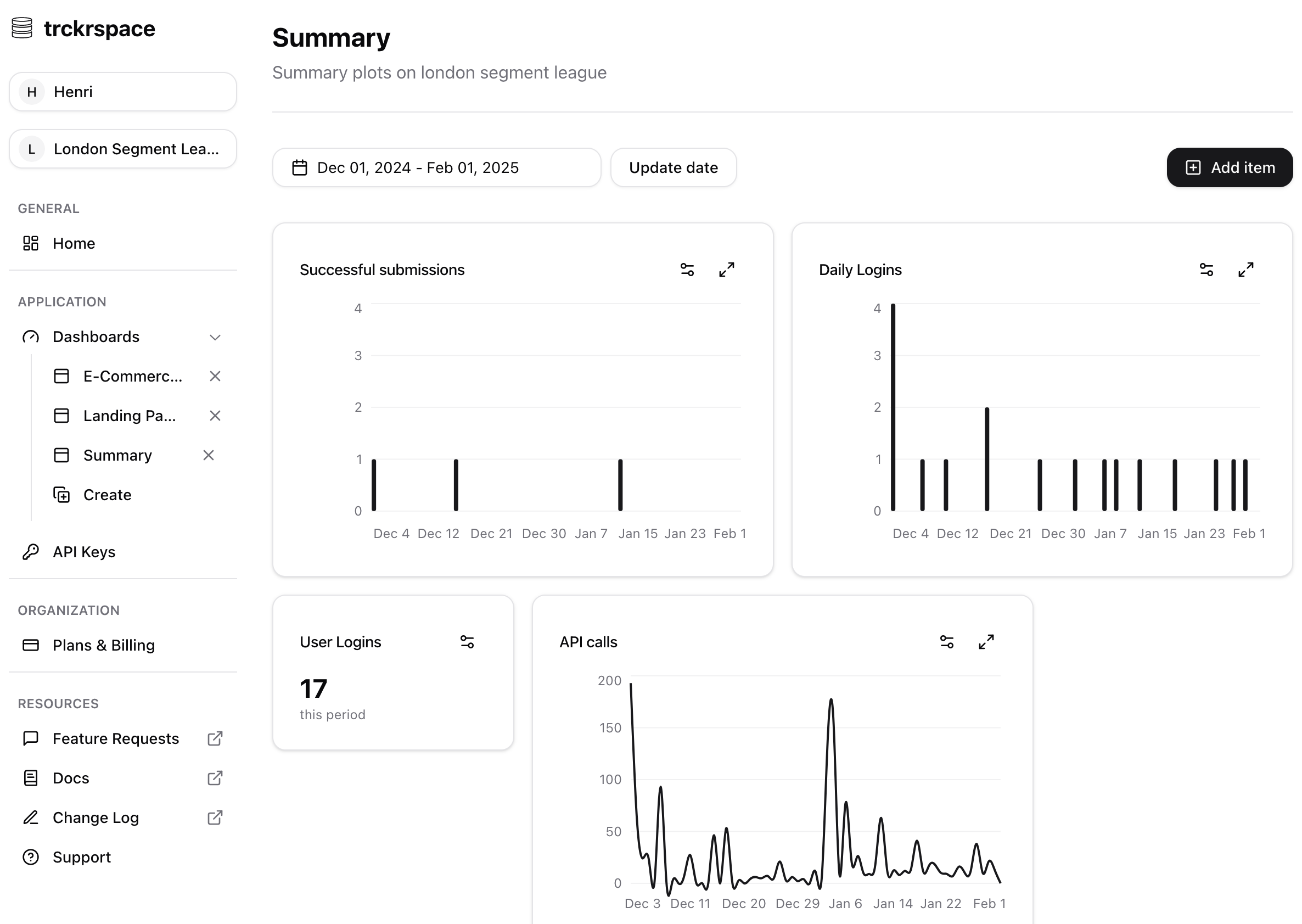Collapse the Dashboards section chevron
The image size is (1302, 924).
click(215, 337)
